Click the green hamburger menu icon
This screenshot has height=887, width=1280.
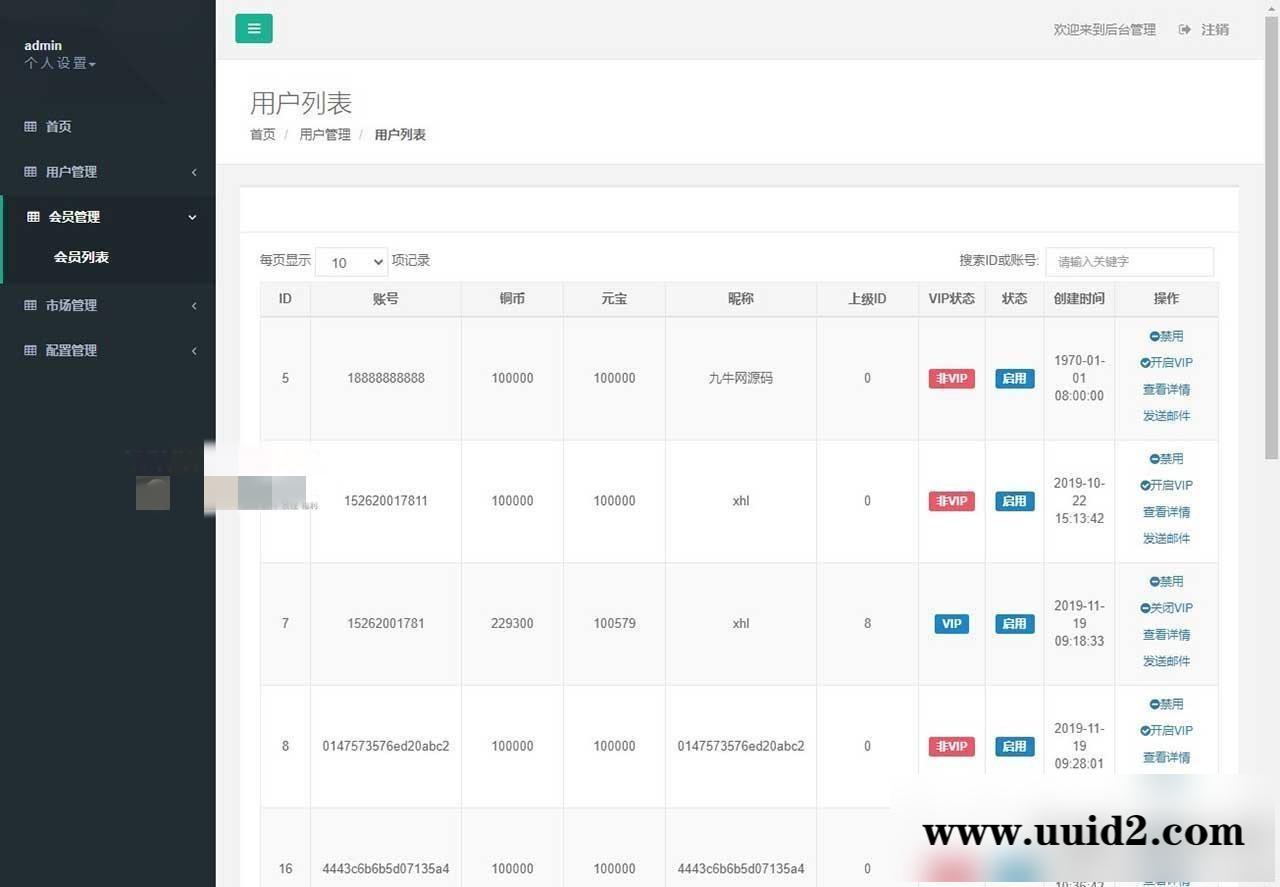(253, 28)
